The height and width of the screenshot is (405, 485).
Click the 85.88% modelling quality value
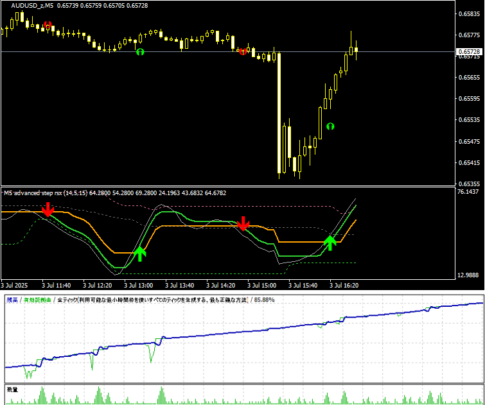[x=264, y=300]
